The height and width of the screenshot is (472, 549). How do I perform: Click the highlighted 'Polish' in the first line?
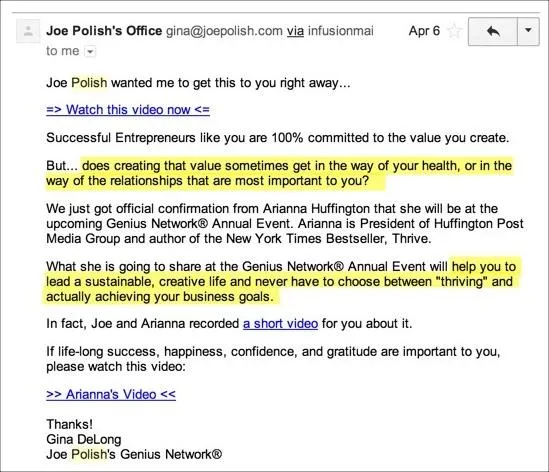pyautogui.click(x=89, y=83)
